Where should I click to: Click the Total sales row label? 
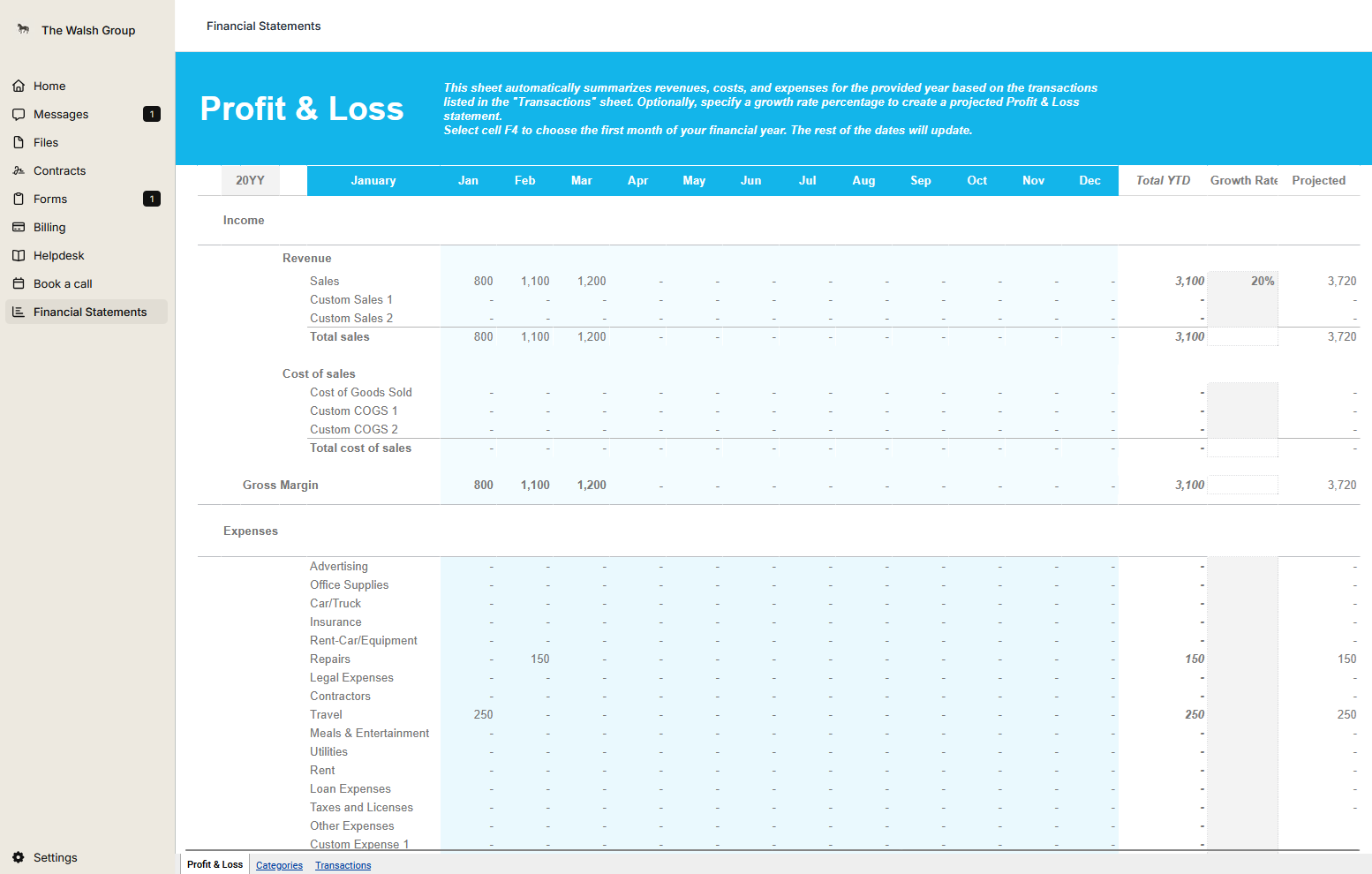340,336
